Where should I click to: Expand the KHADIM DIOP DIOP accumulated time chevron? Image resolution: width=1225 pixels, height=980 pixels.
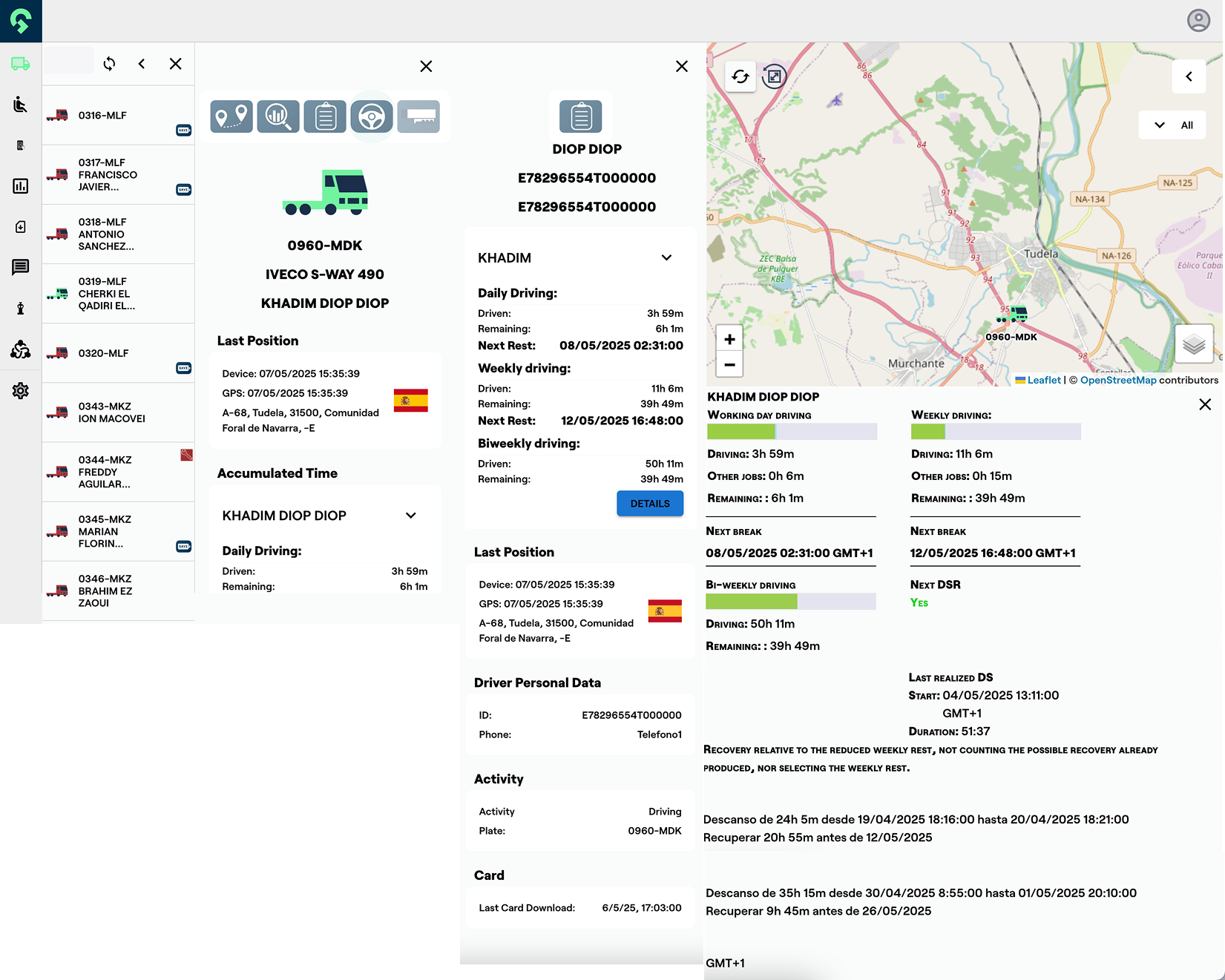[x=411, y=516]
